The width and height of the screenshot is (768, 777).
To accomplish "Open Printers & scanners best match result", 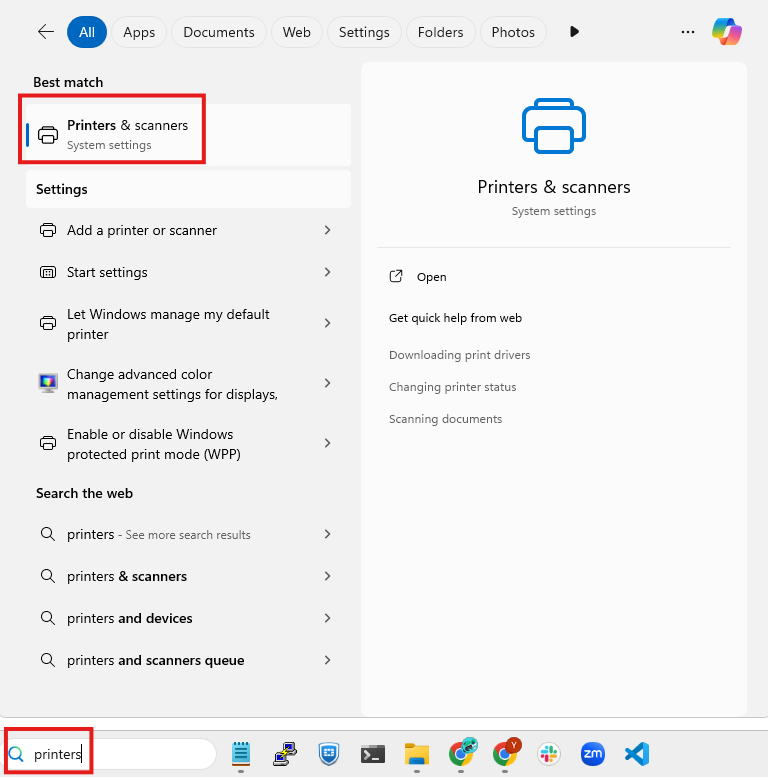I will coord(127,134).
